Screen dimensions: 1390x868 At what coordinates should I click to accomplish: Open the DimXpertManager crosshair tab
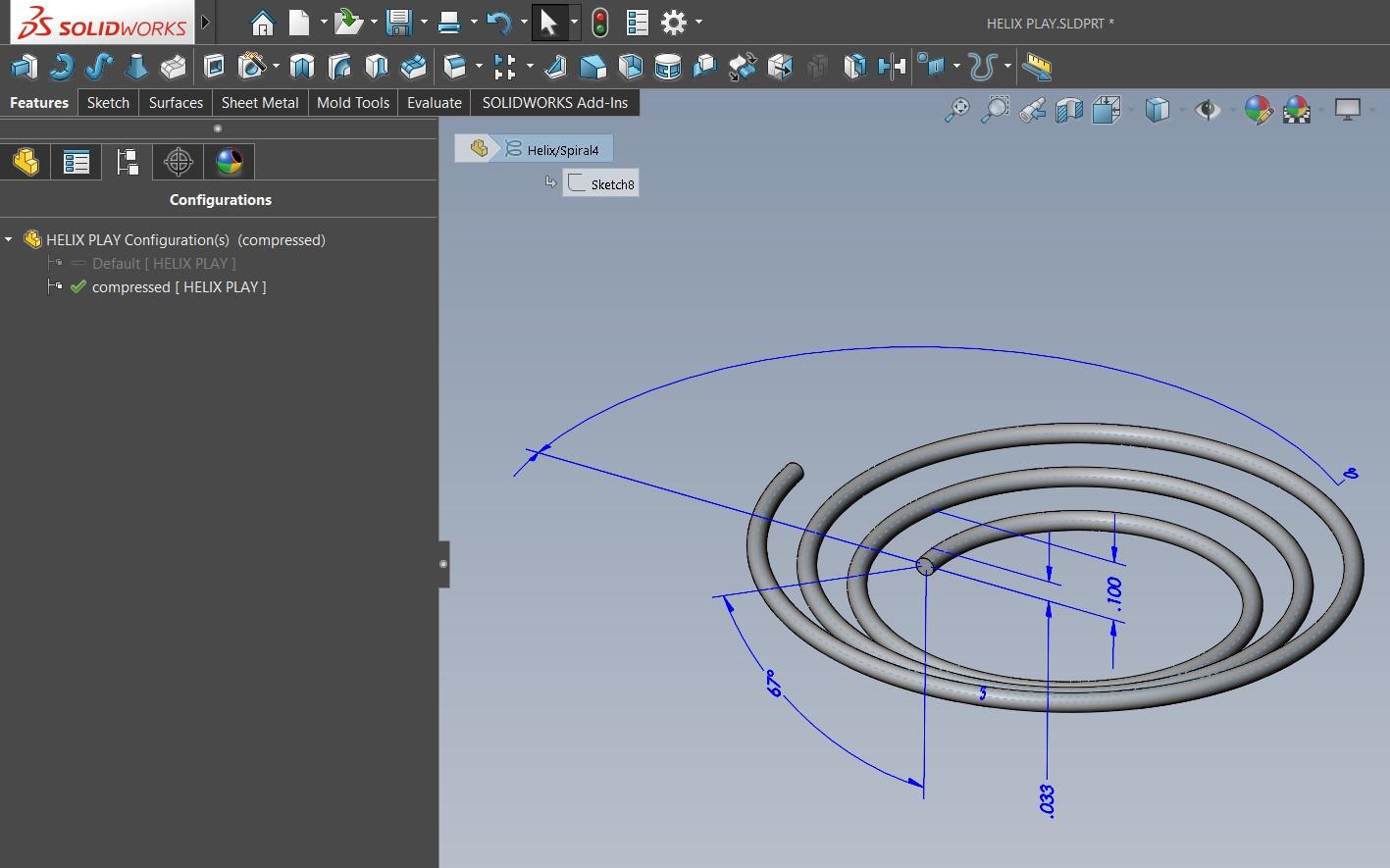(178, 162)
